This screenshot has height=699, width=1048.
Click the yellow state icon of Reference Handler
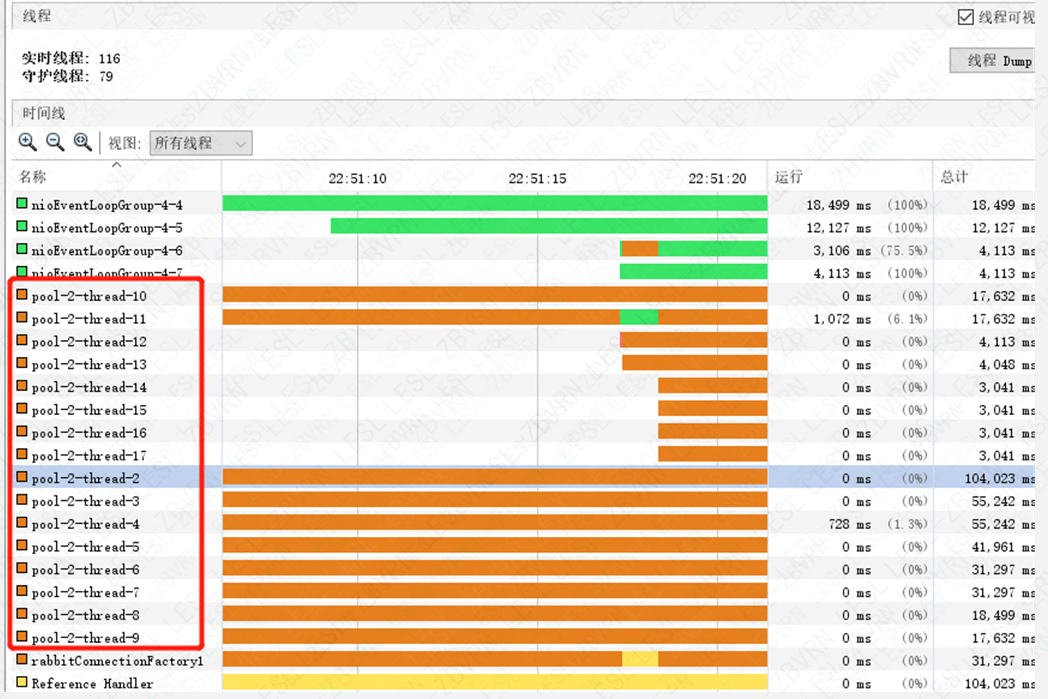[22, 682]
